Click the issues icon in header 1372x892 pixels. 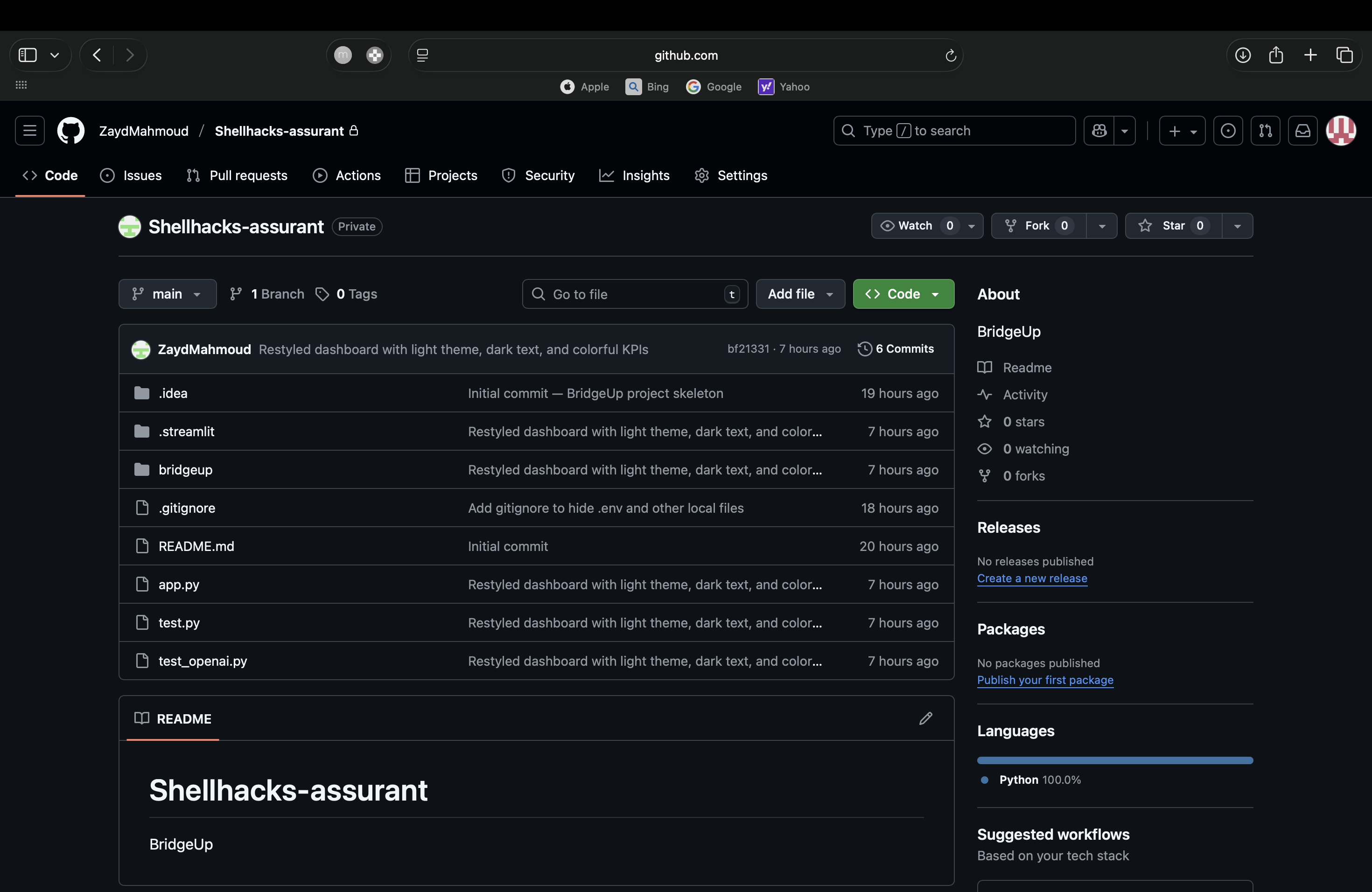coord(1227,131)
